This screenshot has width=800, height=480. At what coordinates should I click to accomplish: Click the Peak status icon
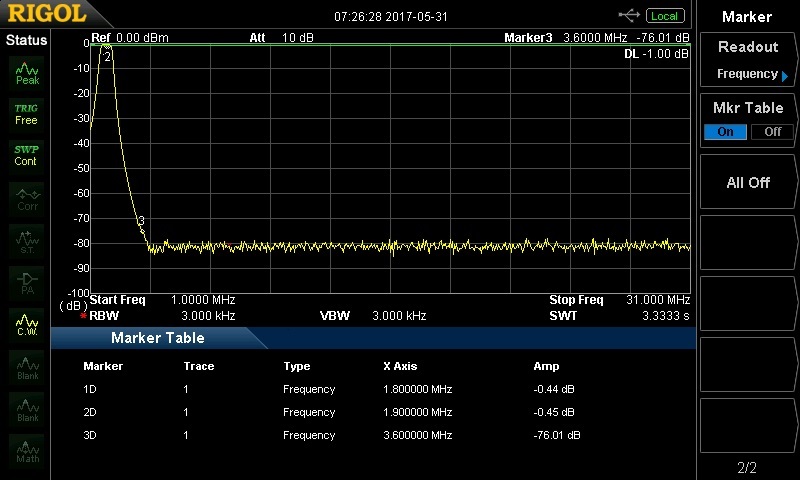(x=27, y=73)
